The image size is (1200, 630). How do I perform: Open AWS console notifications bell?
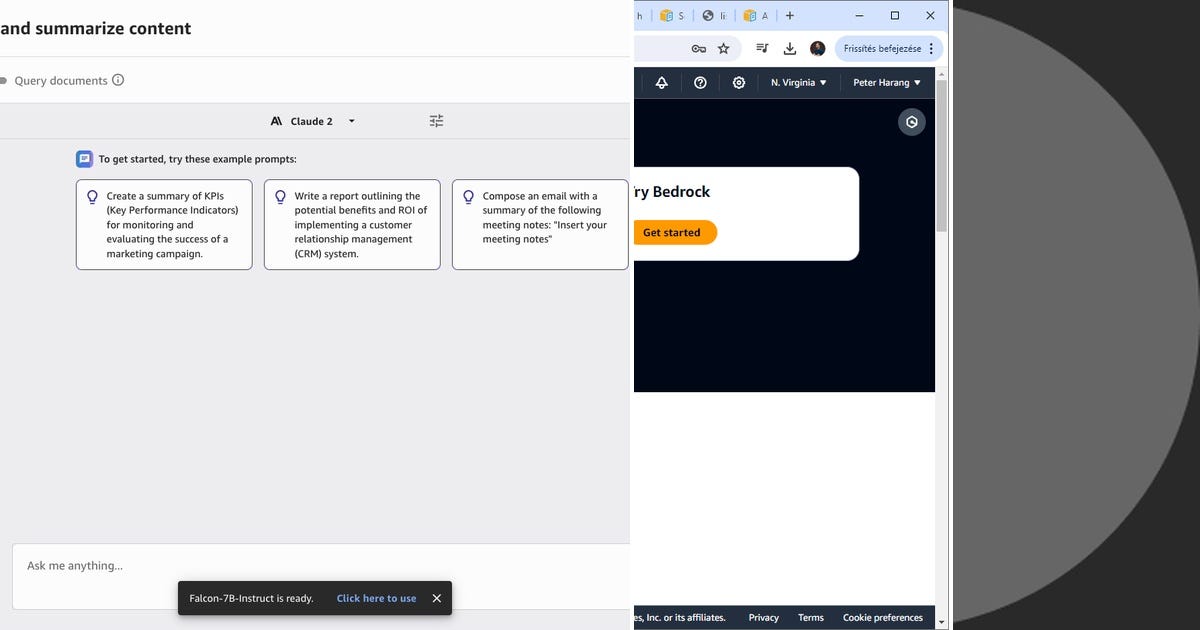661,83
